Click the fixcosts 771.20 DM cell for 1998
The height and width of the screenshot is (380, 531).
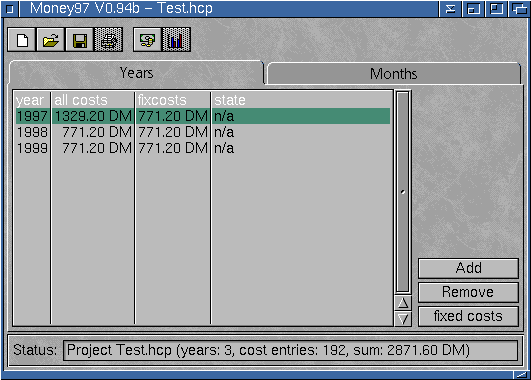click(x=173, y=132)
